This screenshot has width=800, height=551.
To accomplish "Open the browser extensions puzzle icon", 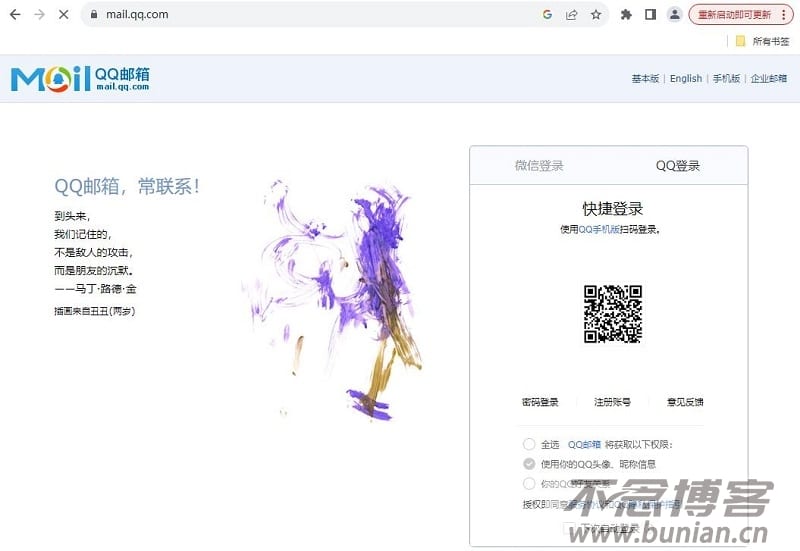I will tap(626, 15).
